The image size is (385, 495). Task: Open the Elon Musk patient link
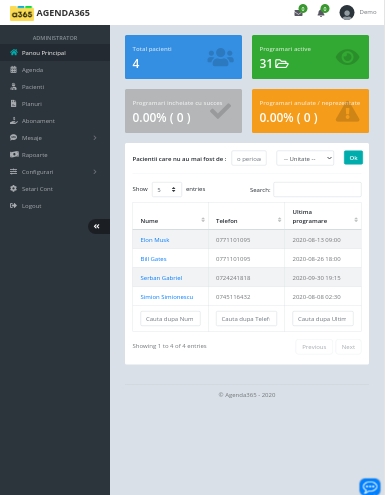coord(155,240)
